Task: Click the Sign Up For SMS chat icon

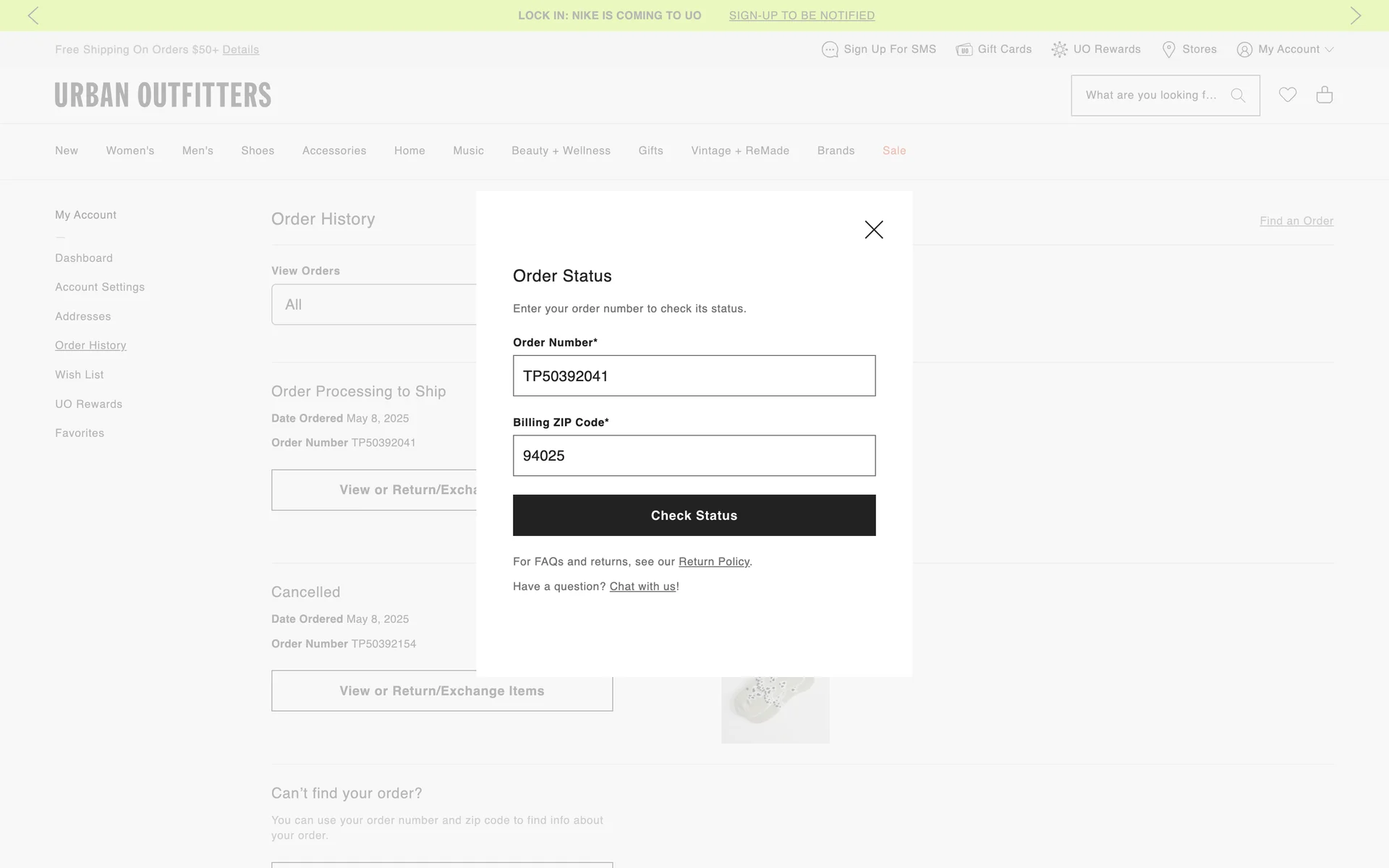Action: click(830, 49)
